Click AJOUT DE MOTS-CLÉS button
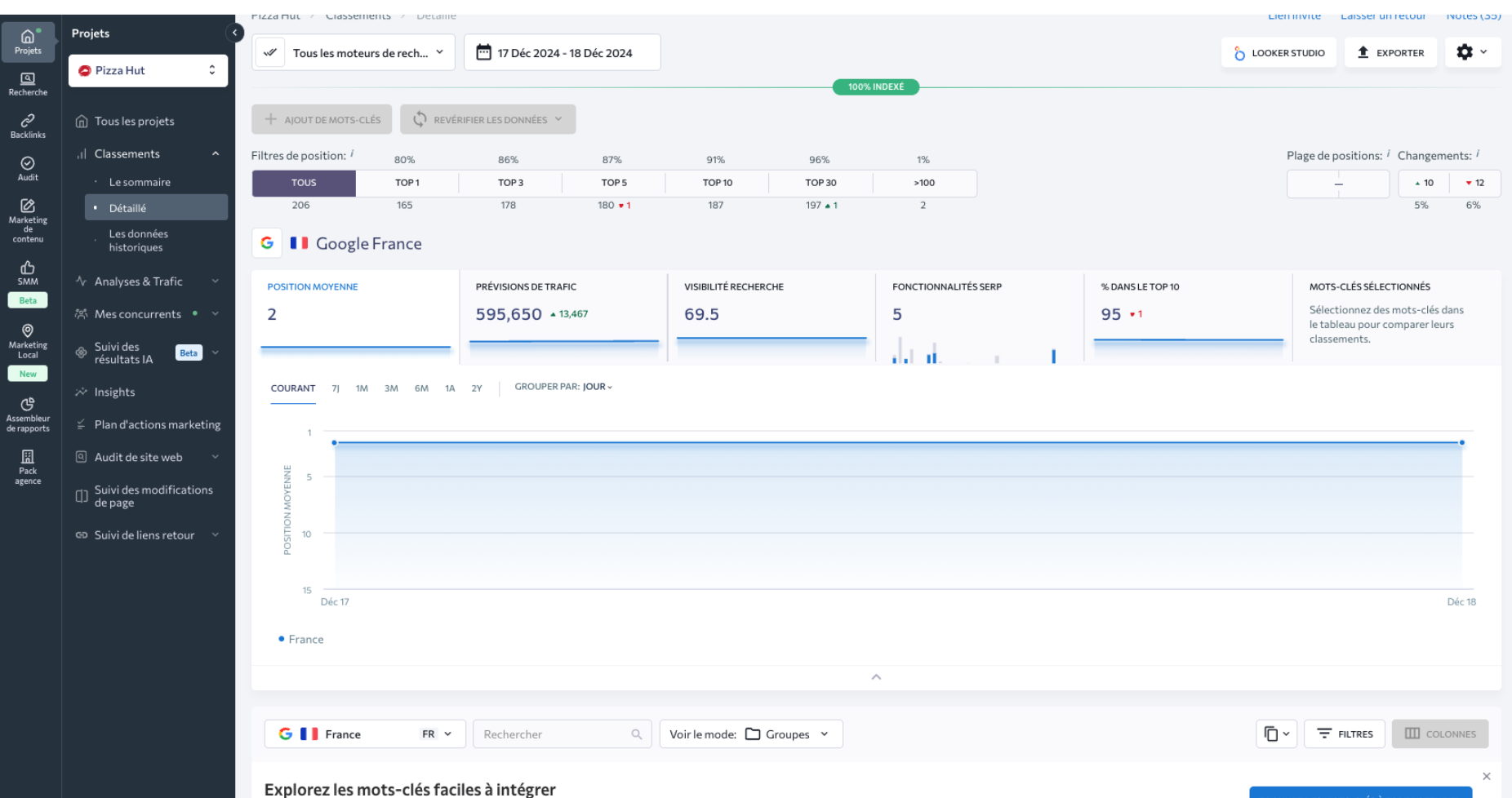This screenshot has width=1512, height=798. point(322,119)
